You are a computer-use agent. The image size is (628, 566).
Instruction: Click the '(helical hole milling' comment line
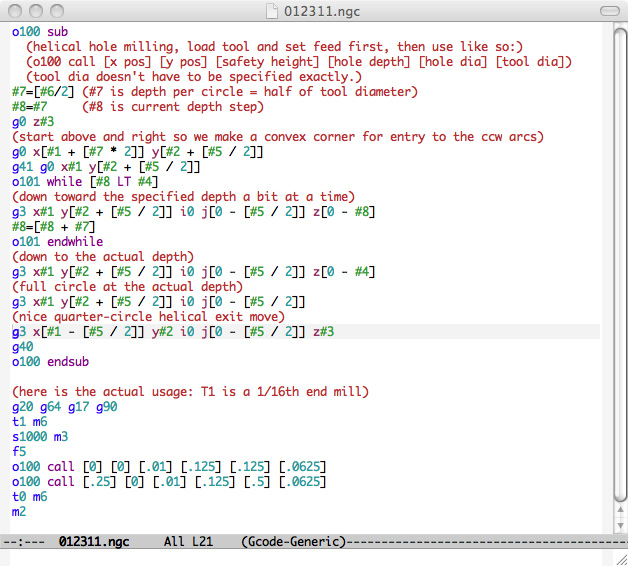pos(274,47)
